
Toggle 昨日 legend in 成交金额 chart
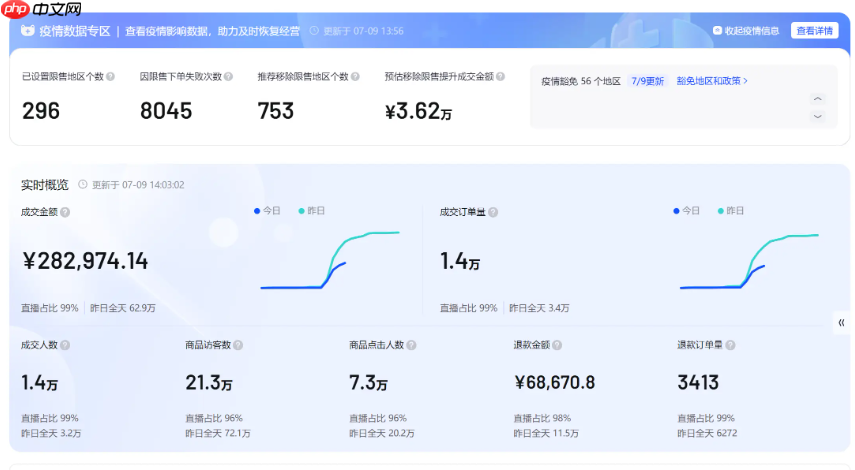[311, 211]
